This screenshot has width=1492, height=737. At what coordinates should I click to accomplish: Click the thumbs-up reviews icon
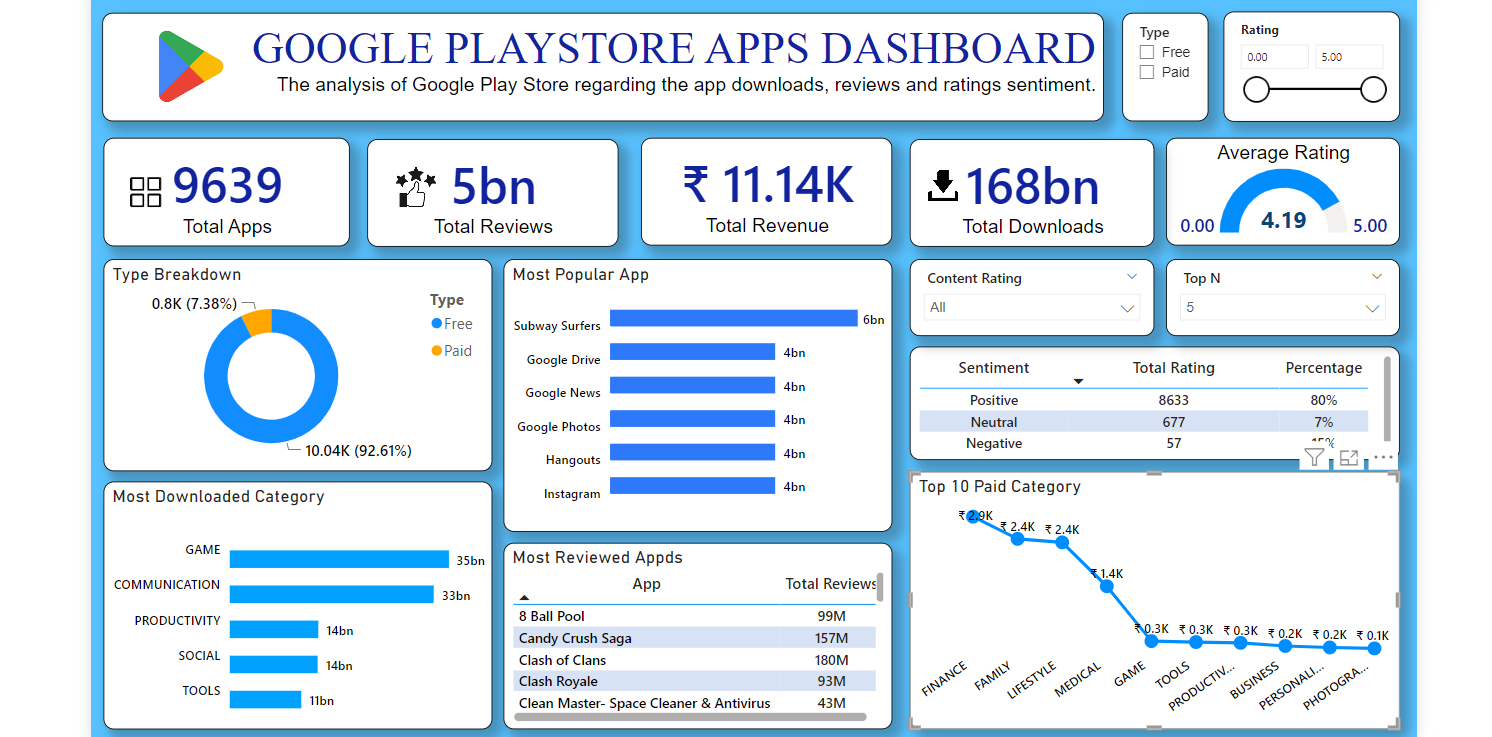414,188
